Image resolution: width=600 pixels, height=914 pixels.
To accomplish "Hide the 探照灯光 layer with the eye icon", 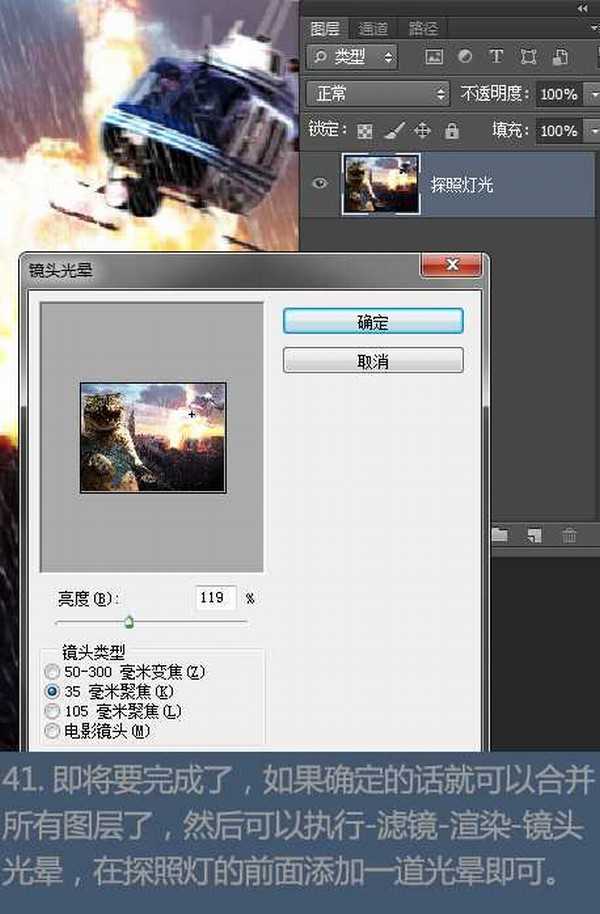I will (x=321, y=184).
